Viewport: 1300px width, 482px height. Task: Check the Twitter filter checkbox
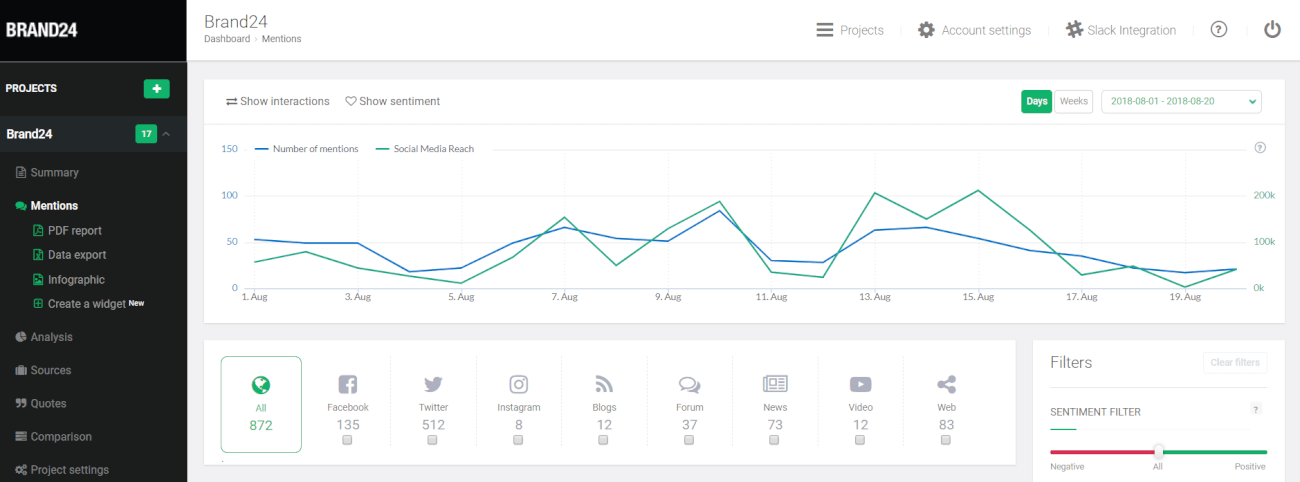point(432,440)
